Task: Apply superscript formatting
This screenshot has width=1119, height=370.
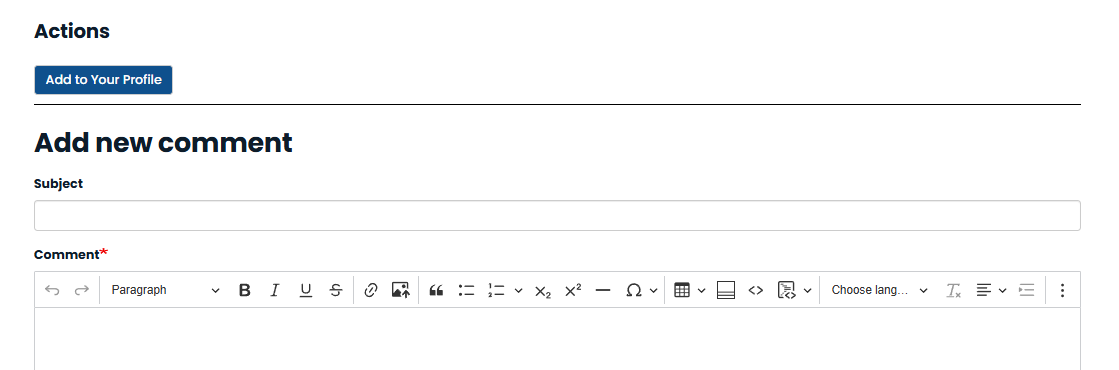Action: point(573,290)
